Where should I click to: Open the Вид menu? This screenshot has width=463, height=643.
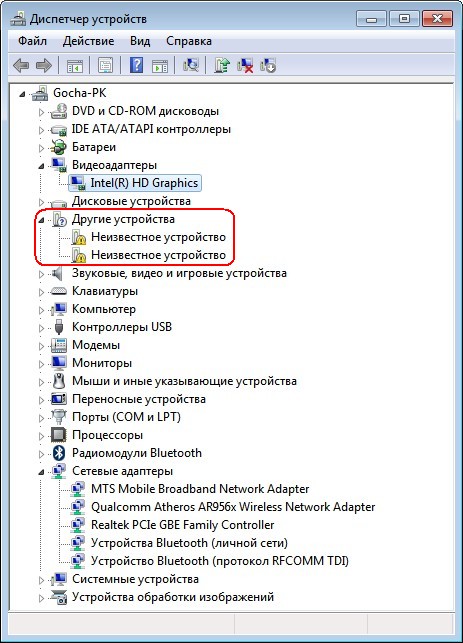pos(140,41)
